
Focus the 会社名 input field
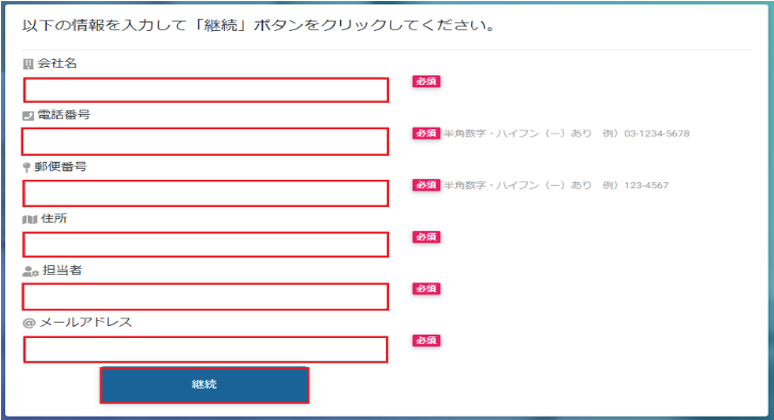point(206,90)
